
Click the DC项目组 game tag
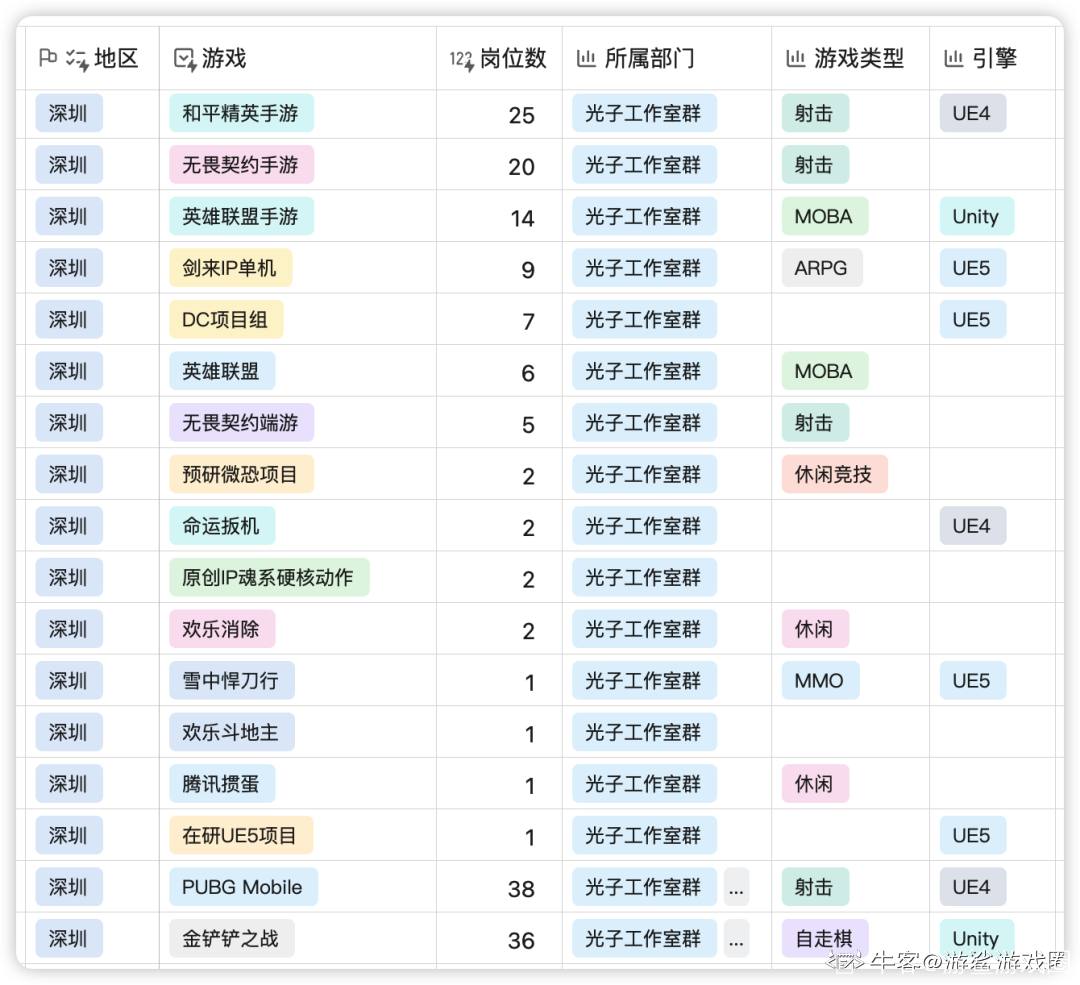[226, 320]
